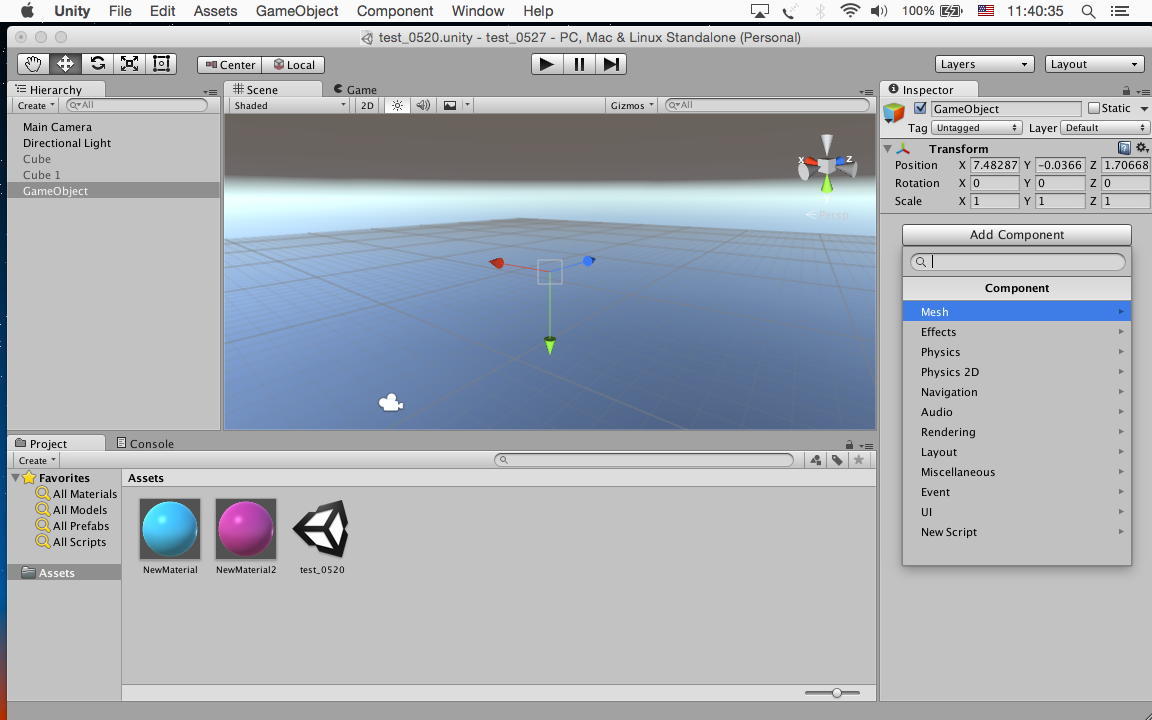Select the Hand tool in toolbar

pyautogui.click(x=33, y=64)
